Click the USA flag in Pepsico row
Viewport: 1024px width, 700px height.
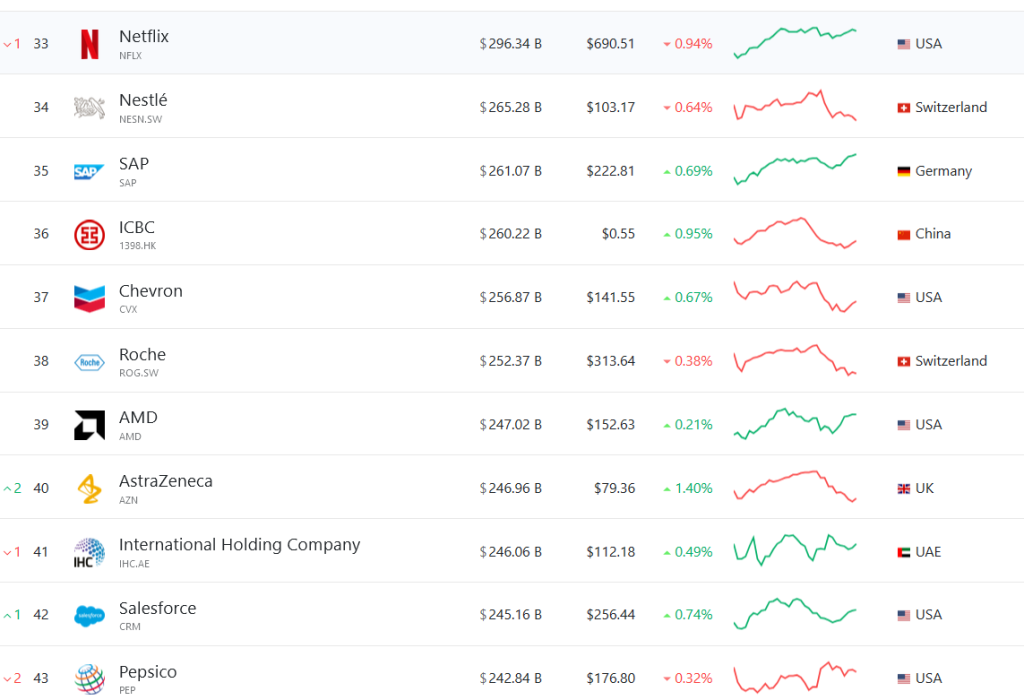coord(904,678)
